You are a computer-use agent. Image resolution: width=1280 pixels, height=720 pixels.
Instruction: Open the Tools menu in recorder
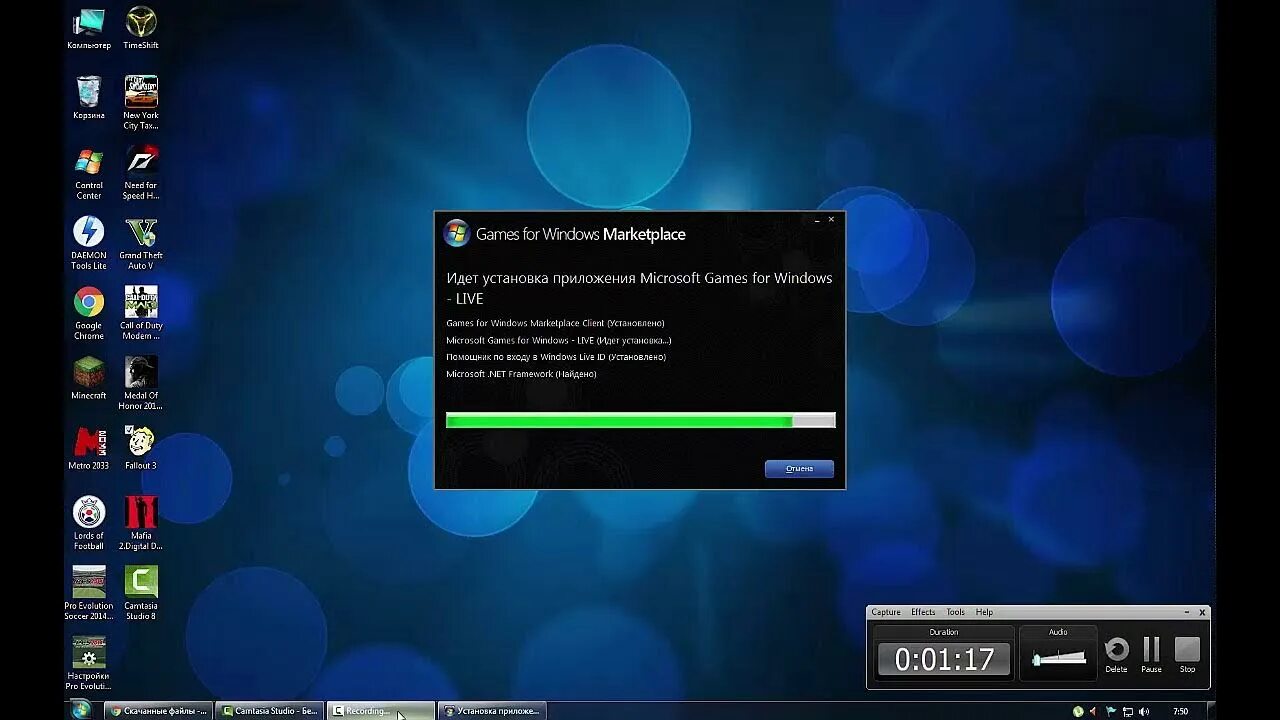956,612
